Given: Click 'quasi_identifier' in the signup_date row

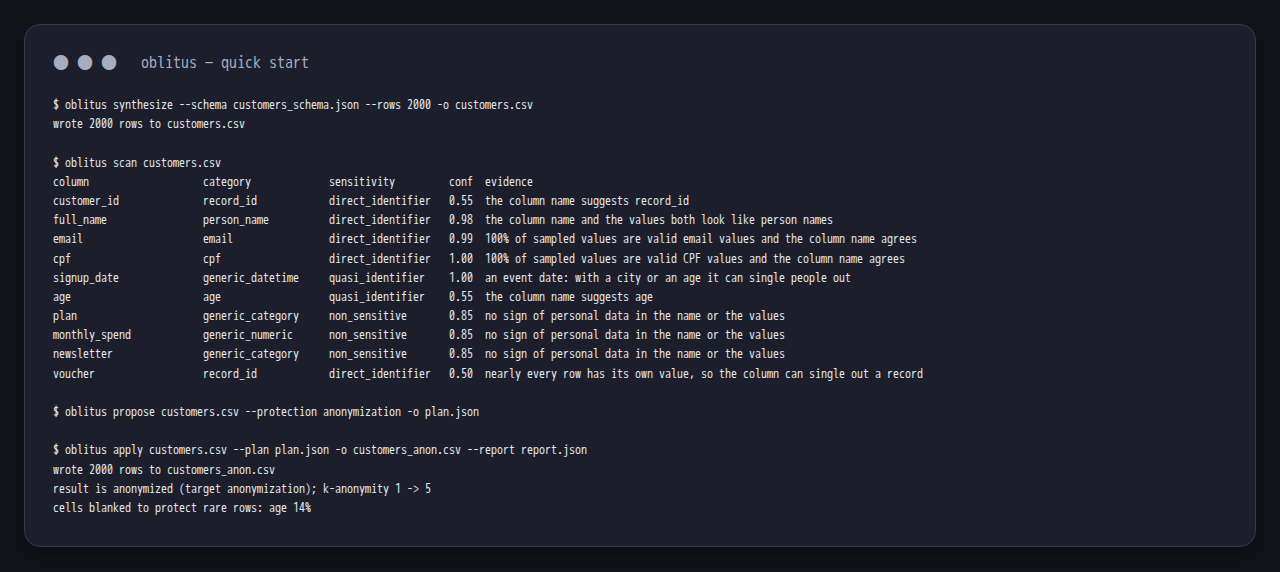Looking at the screenshot, I should [x=377, y=278].
